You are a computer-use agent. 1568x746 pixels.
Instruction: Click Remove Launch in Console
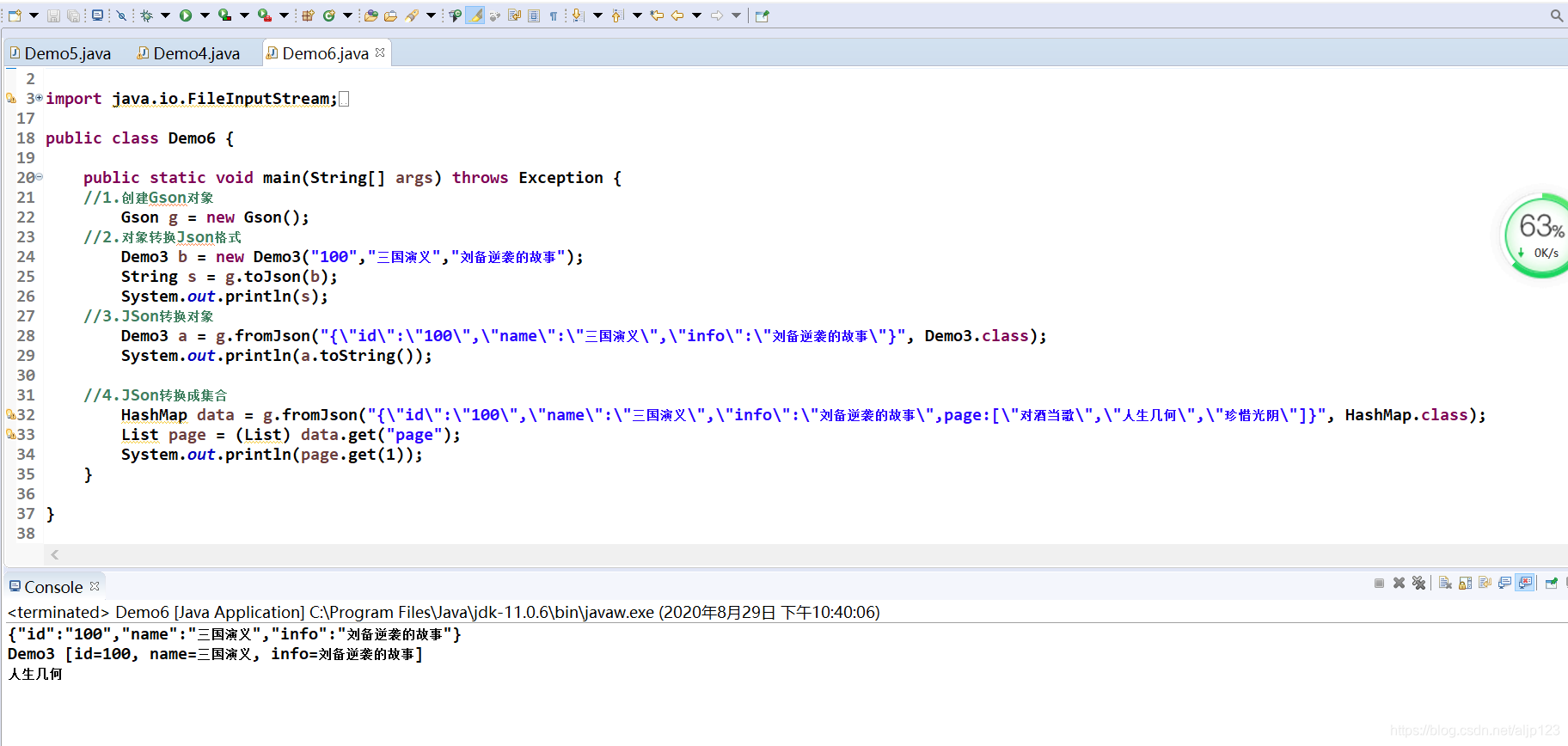1399,583
